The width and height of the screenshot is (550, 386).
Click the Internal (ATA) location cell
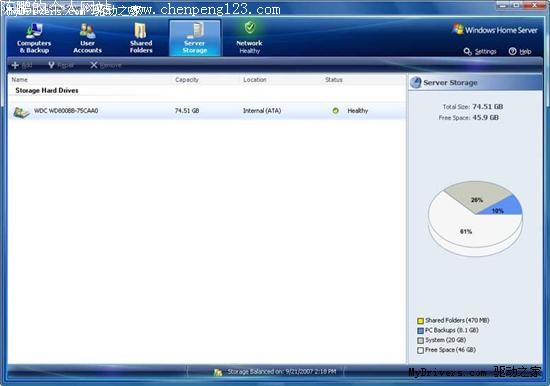click(x=262, y=111)
